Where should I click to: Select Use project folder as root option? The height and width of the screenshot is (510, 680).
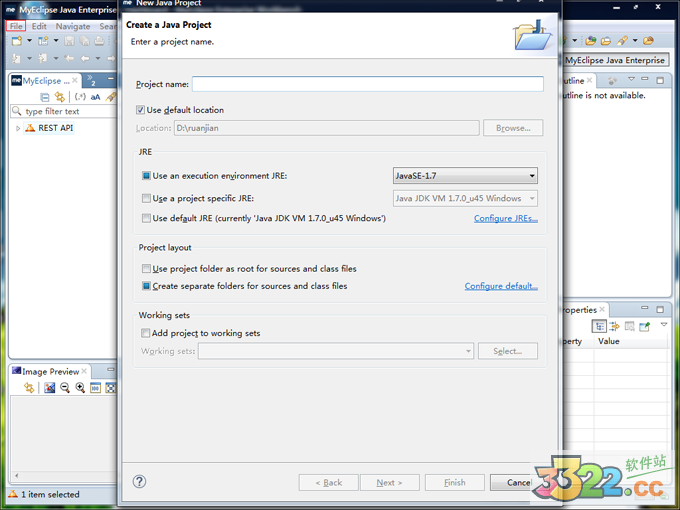point(146,268)
